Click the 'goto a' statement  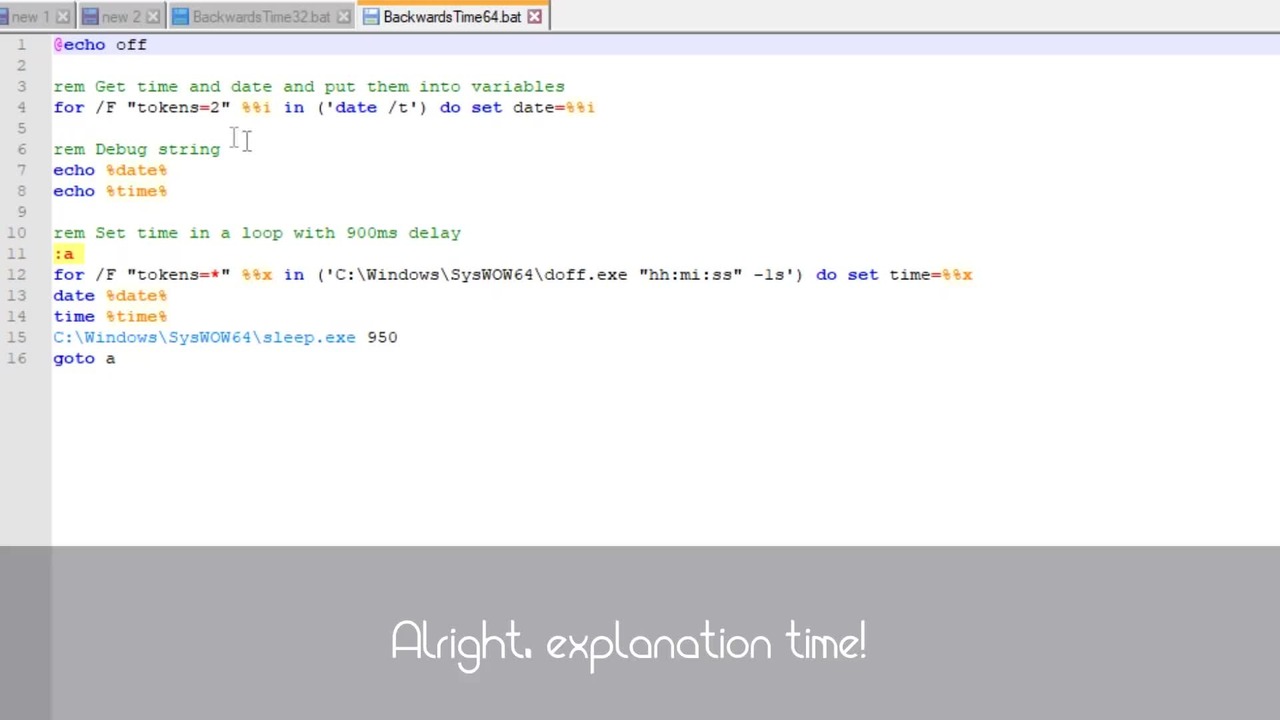coord(84,359)
